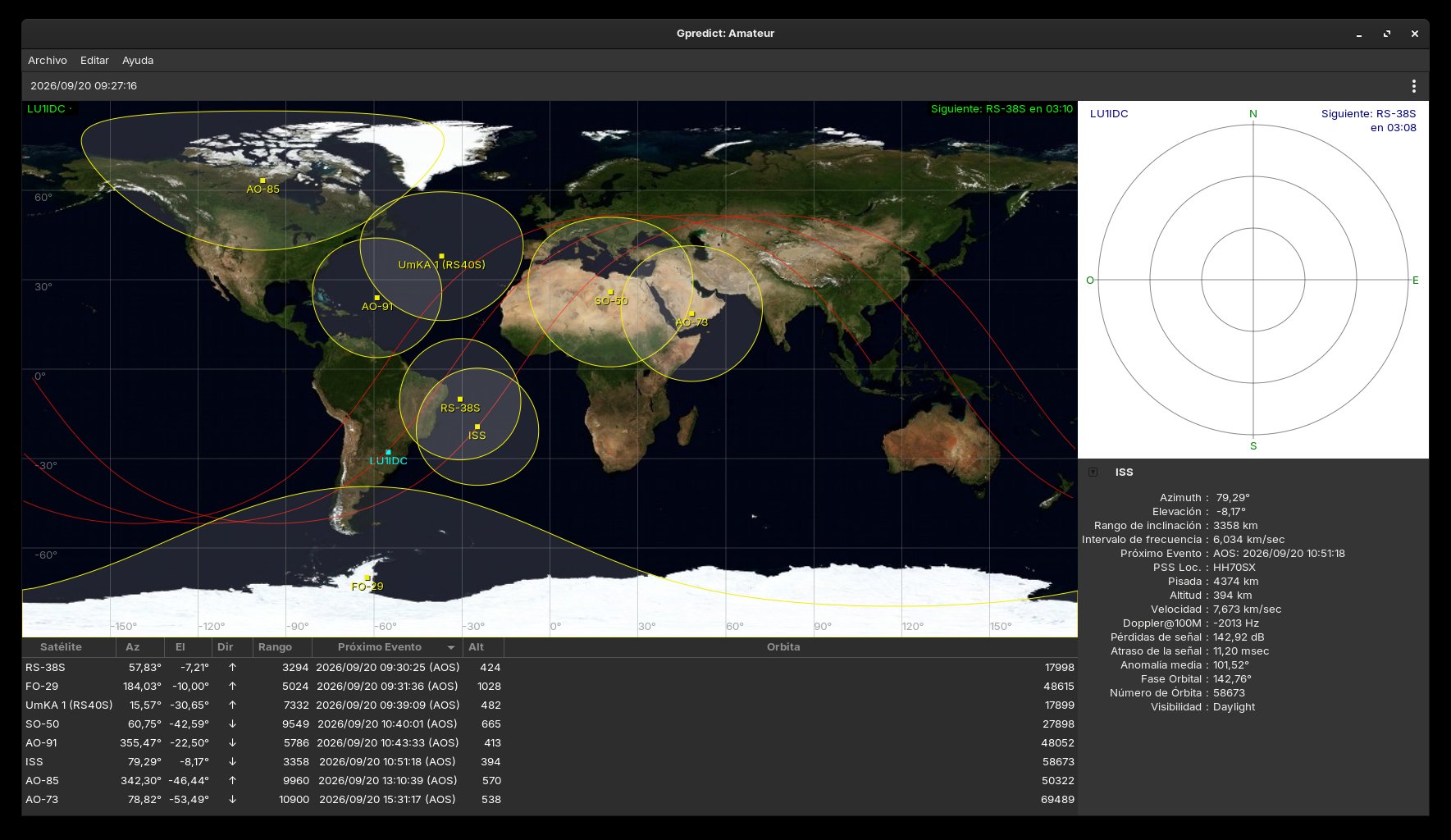Open the ISS satellite selector dropdown arrow
The height and width of the screenshot is (840, 1451).
tap(1093, 472)
